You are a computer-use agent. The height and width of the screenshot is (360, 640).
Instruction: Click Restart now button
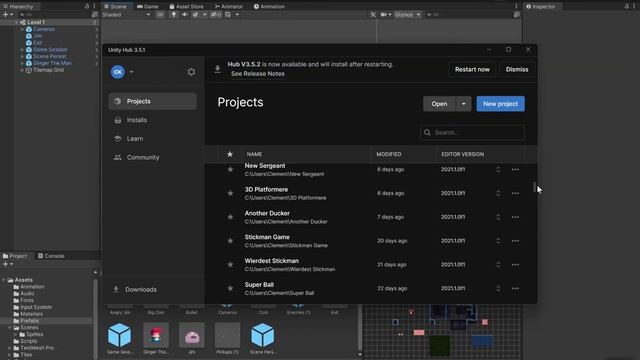(472, 69)
